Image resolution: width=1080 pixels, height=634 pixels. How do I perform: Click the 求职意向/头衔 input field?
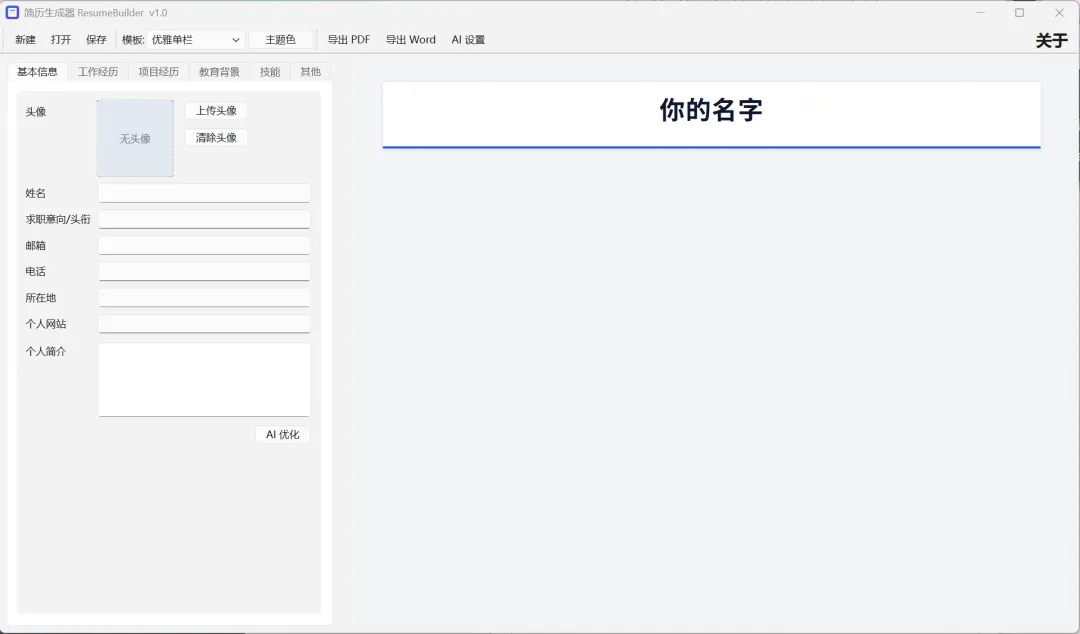[205, 219]
